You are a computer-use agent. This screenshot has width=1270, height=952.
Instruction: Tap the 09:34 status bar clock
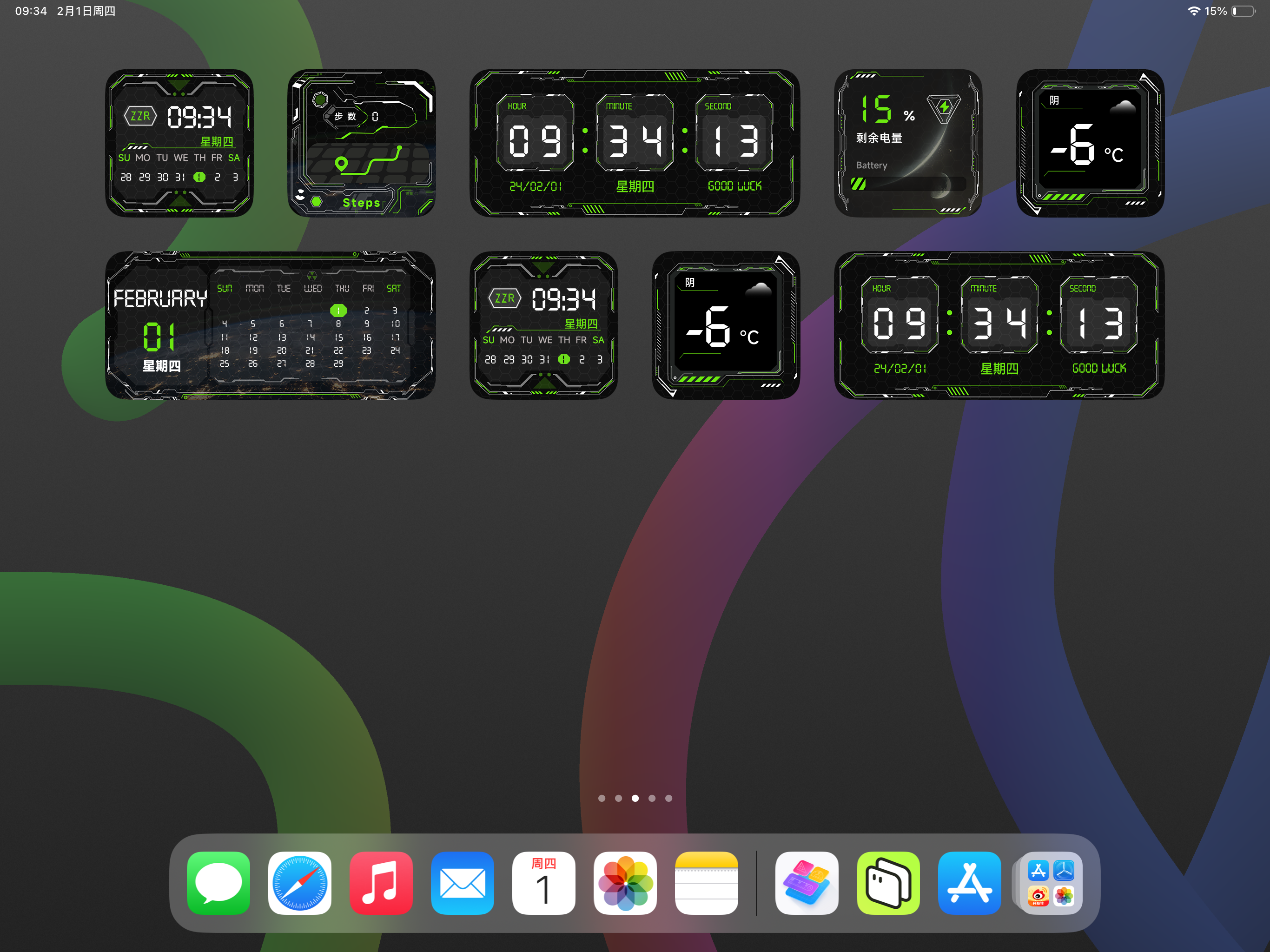point(31,11)
